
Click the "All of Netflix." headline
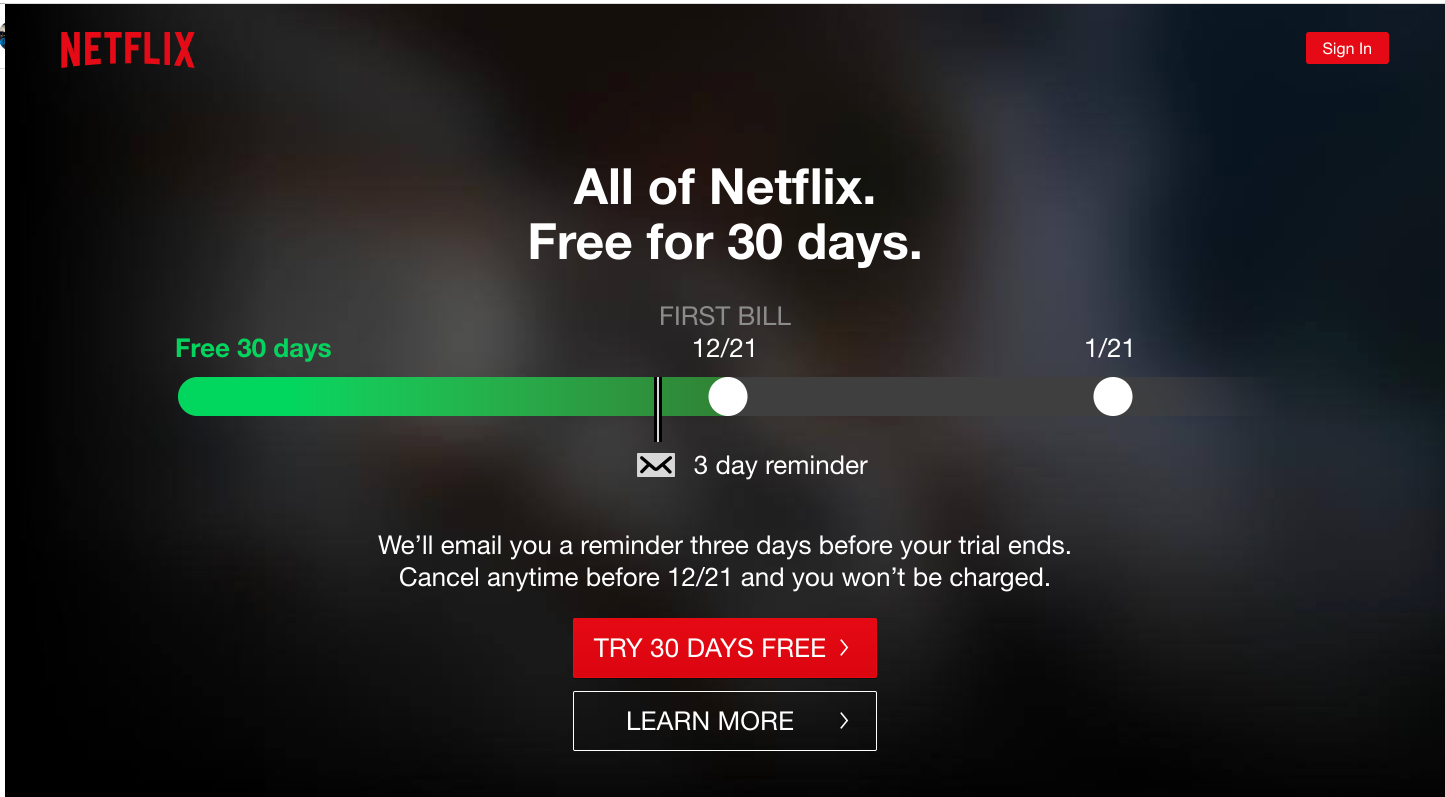pyautogui.click(x=725, y=187)
